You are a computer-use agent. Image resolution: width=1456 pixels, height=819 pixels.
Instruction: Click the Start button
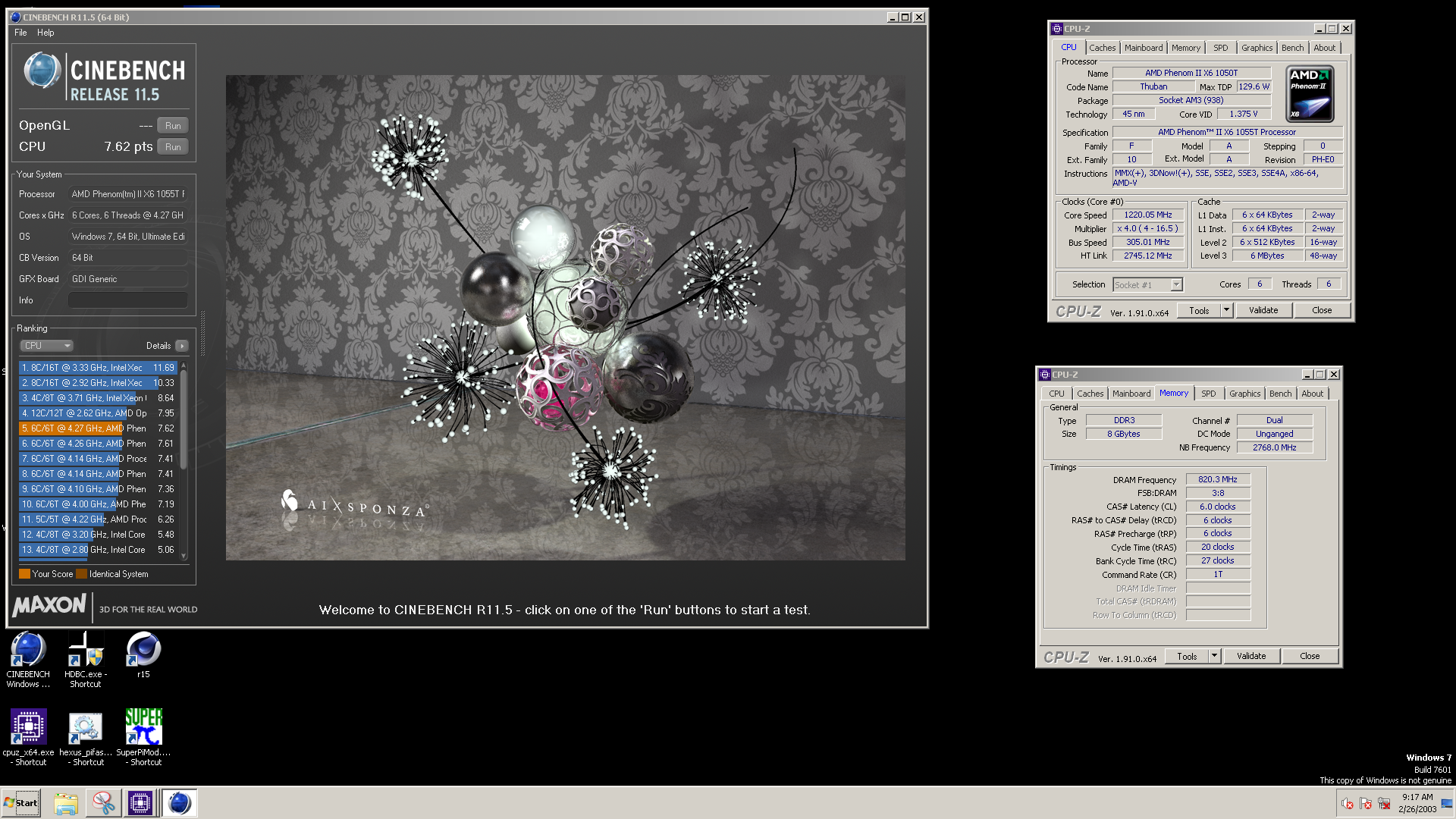point(20,803)
